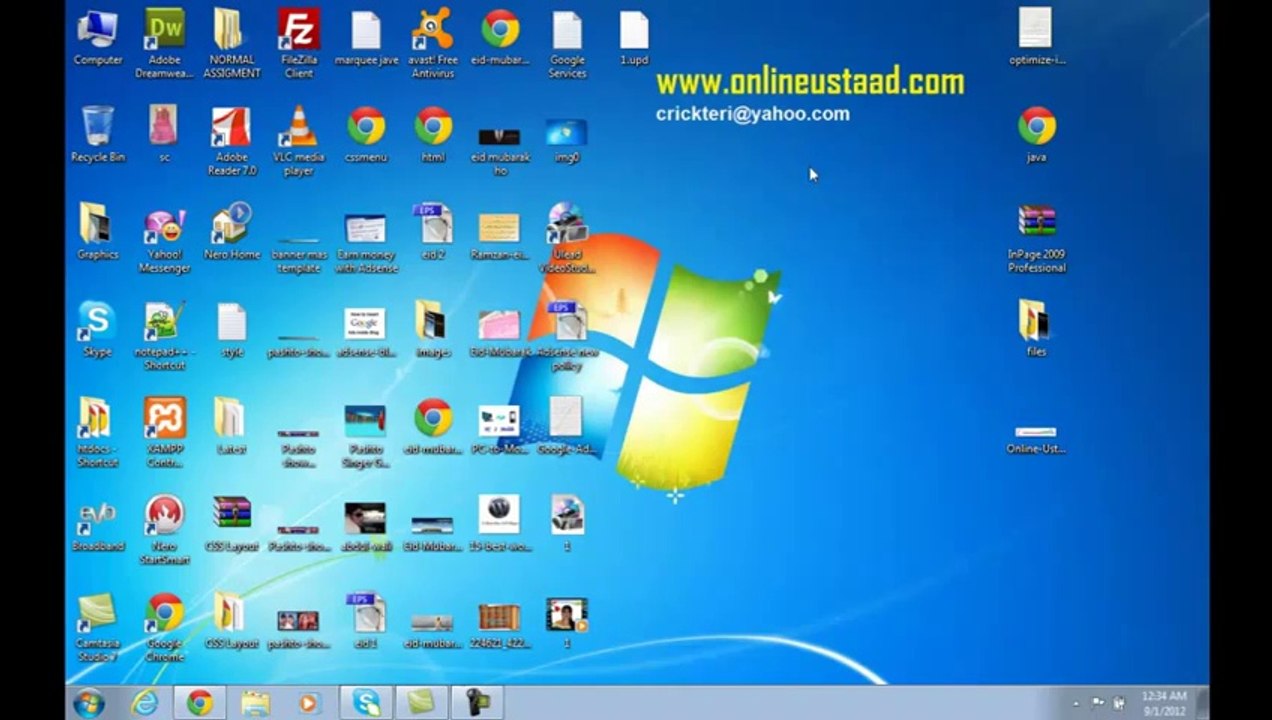Open Adobe Dreamweaver shortcut
Viewport: 1272px width, 720px height.
165,43
